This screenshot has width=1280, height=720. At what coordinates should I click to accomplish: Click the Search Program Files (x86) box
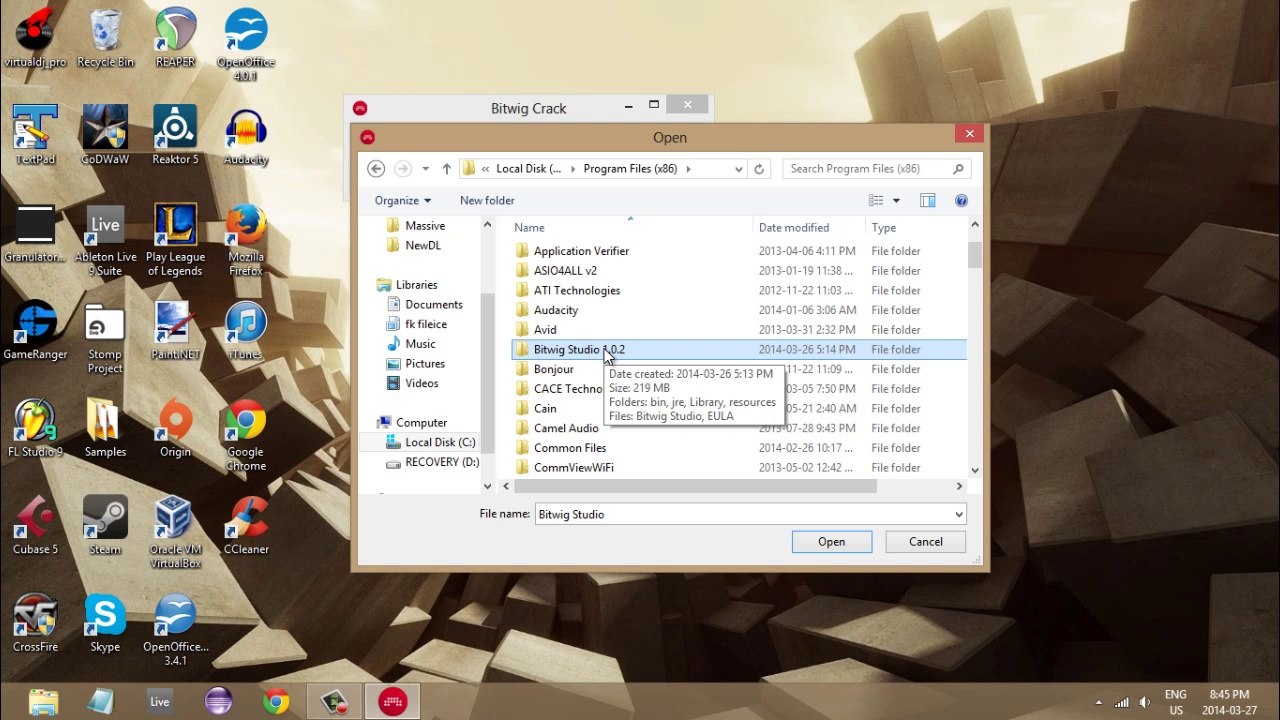click(877, 169)
